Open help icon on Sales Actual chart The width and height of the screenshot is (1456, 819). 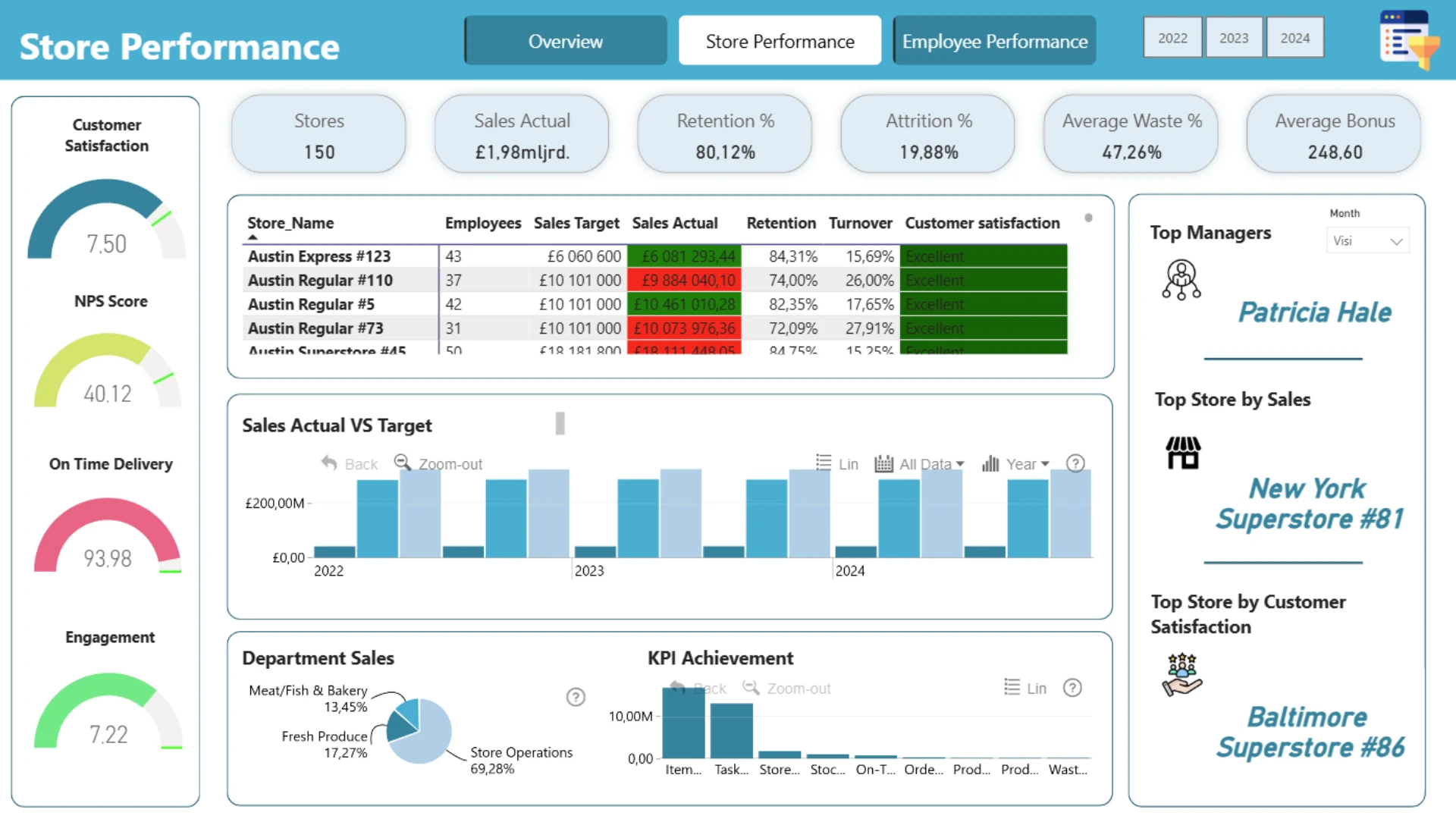[1075, 463]
